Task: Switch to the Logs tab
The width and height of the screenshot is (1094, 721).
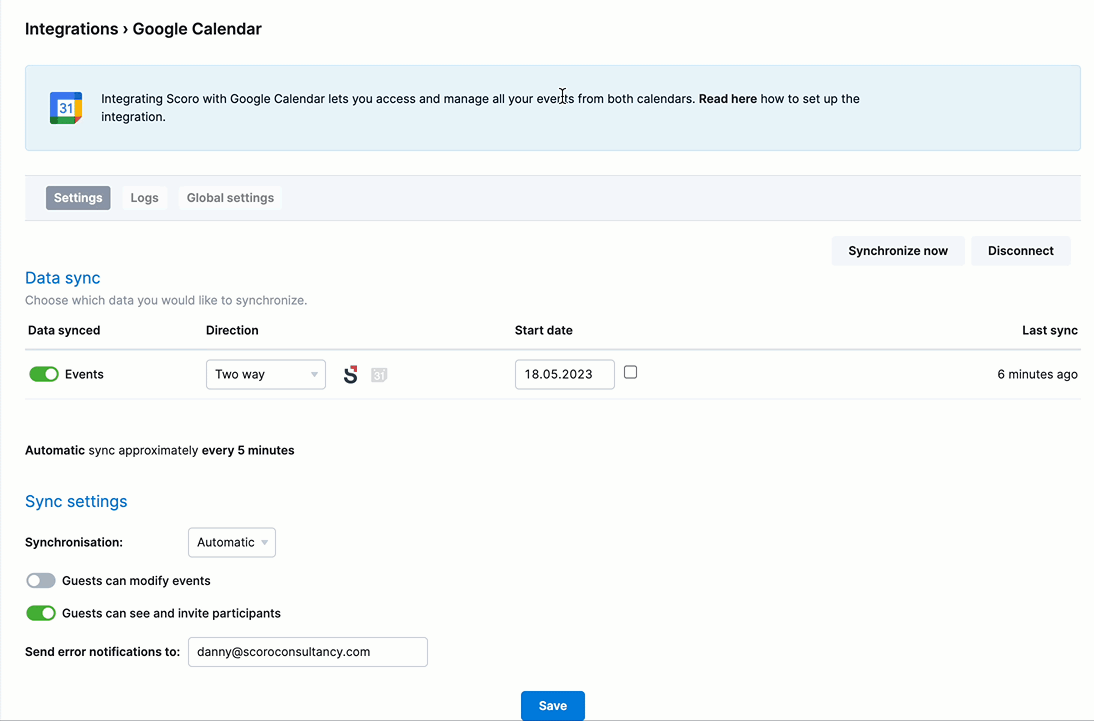Action: click(144, 198)
